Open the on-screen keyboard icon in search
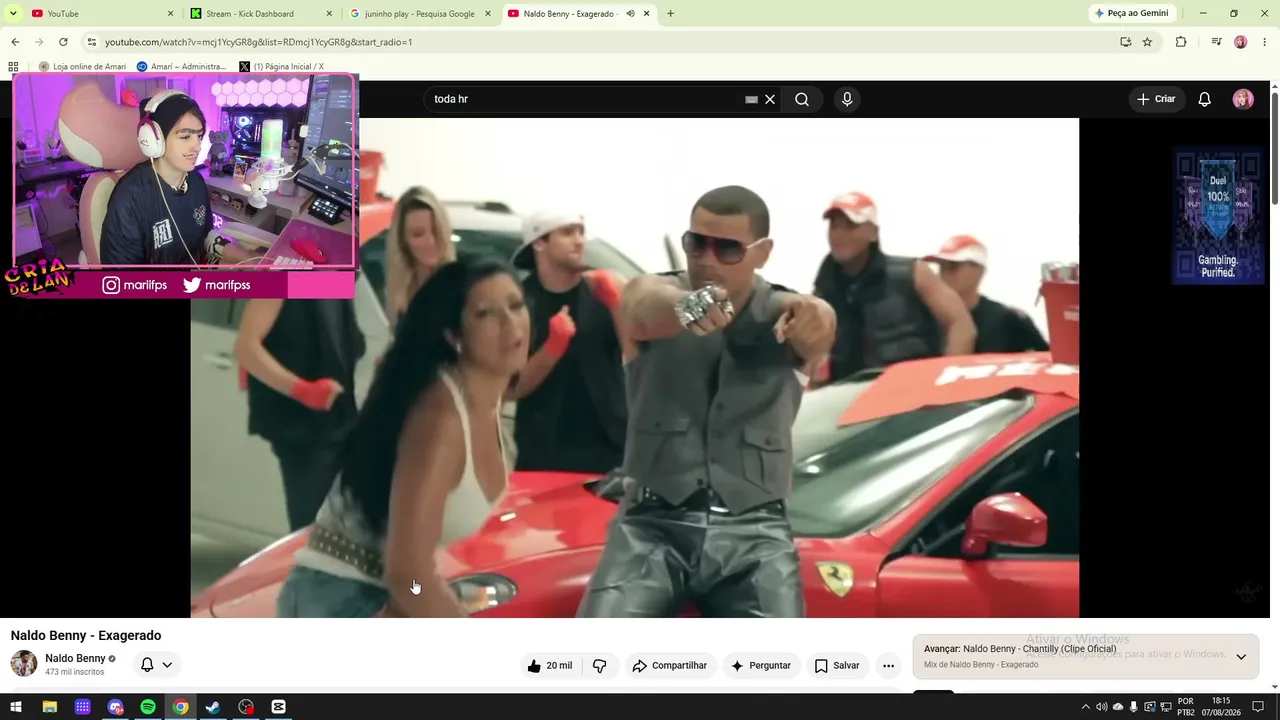The image size is (1280, 720). point(751,99)
